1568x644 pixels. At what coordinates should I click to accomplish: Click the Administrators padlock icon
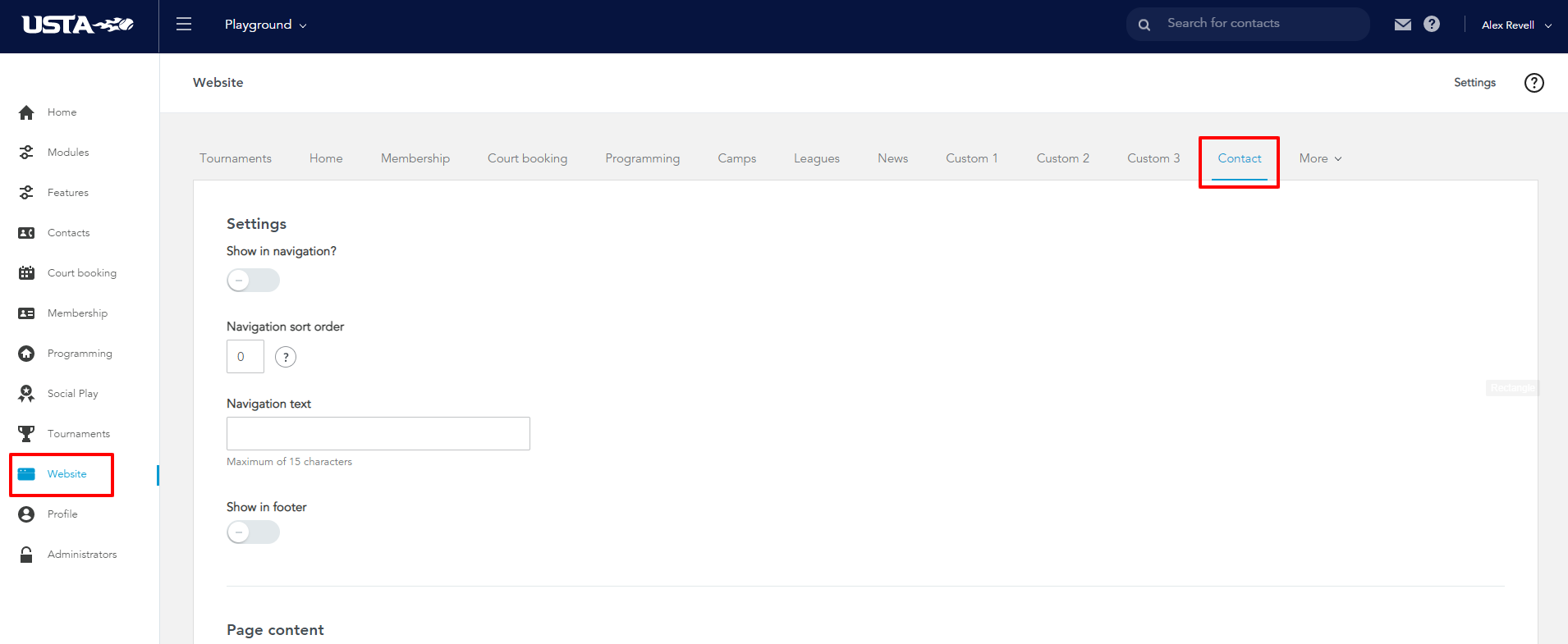[26, 555]
